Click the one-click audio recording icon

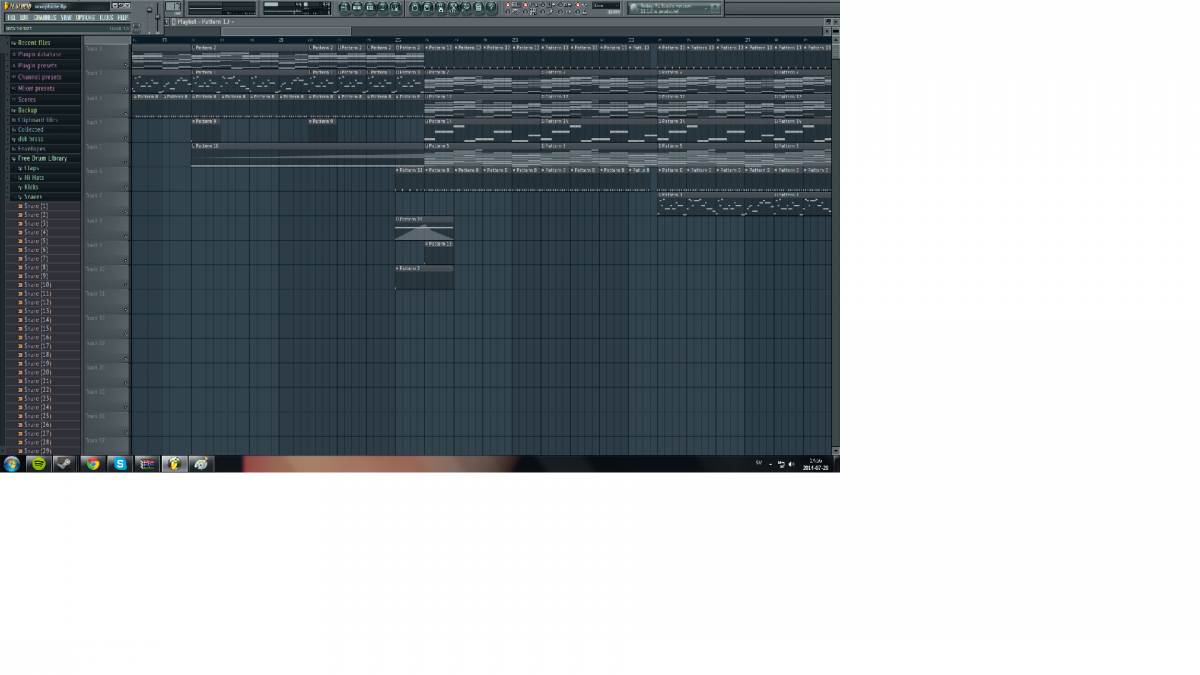(x=465, y=8)
